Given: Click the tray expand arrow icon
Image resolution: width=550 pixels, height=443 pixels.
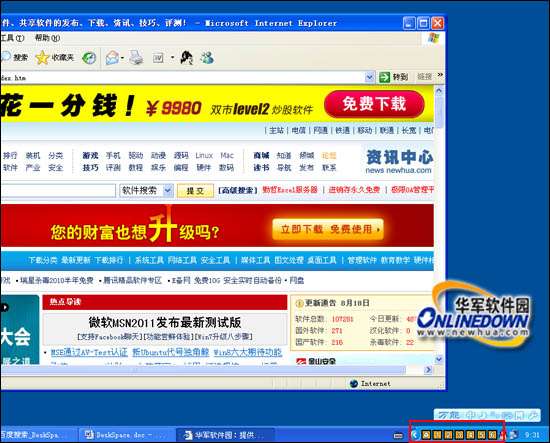Looking at the screenshot, I should tap(415, 435).
